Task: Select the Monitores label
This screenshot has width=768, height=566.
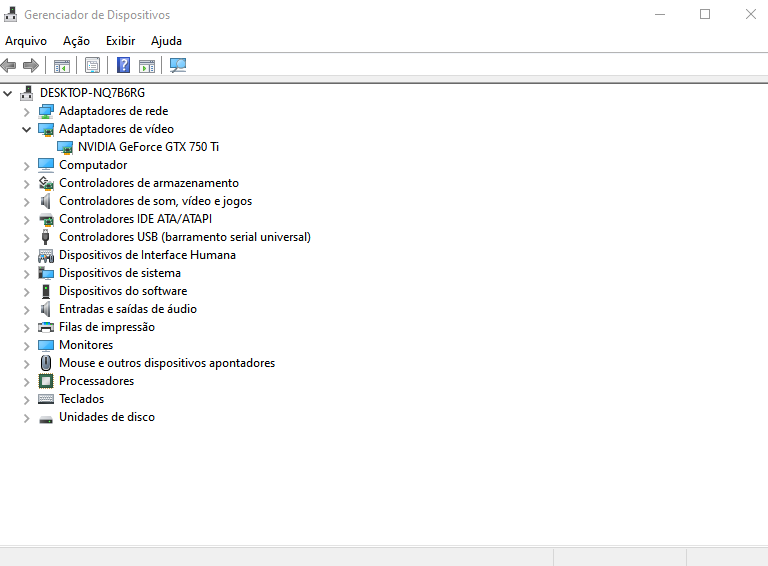Action: pyautogui.click(x=86, y=345)
